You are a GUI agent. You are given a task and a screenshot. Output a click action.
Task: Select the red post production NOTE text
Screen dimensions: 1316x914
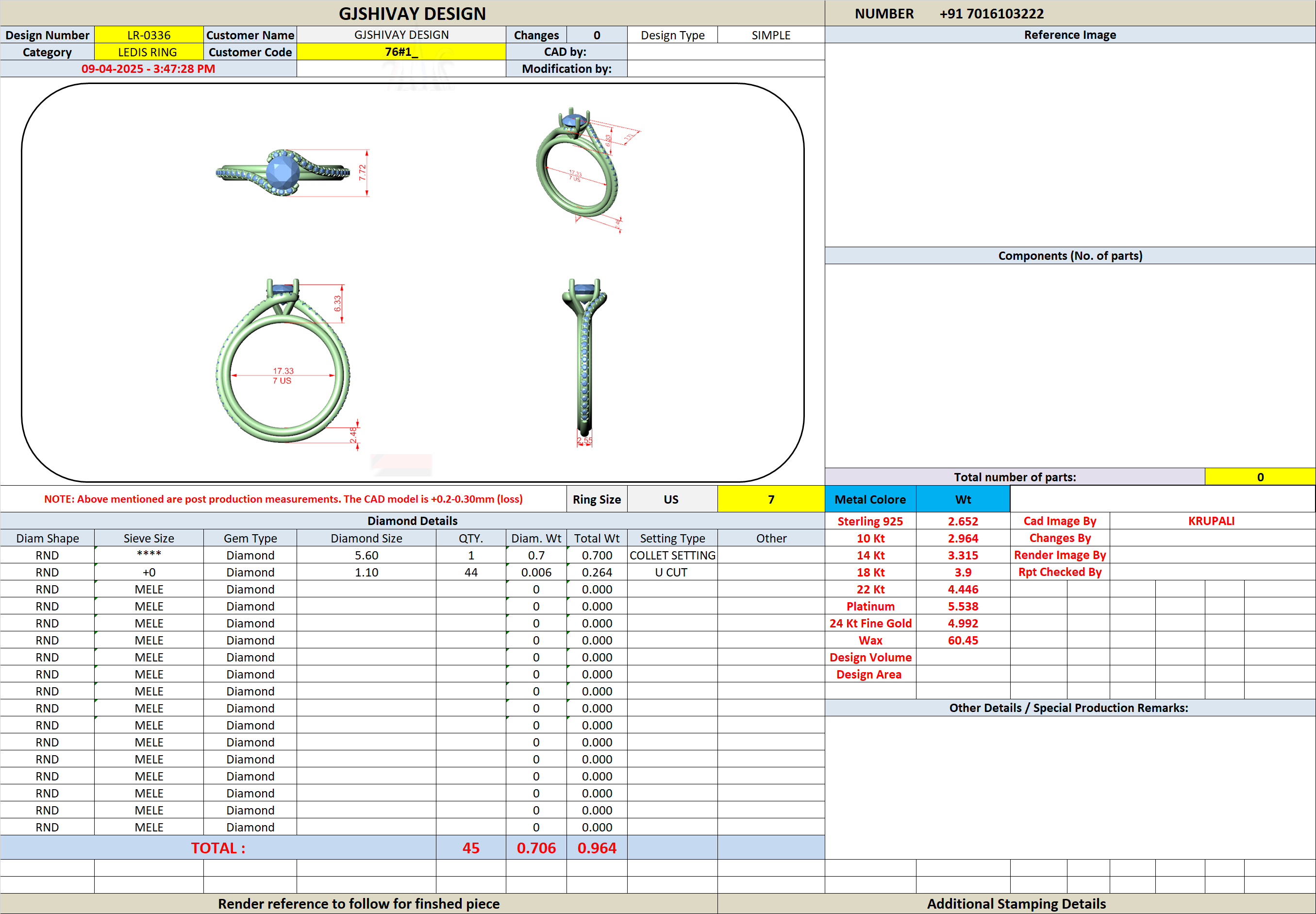coord(283,499)
